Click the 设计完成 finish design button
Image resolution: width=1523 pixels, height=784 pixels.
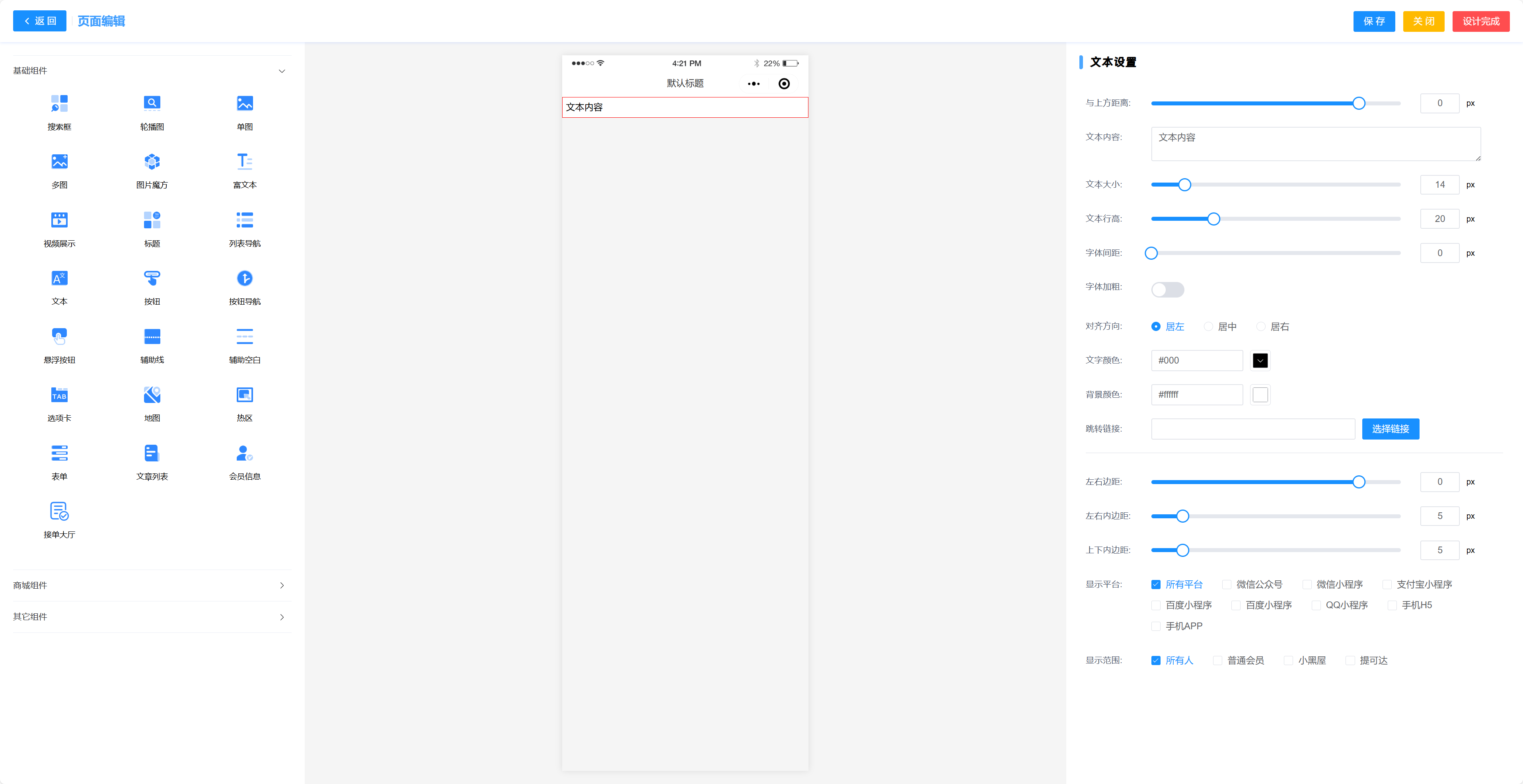(1480, 21)
